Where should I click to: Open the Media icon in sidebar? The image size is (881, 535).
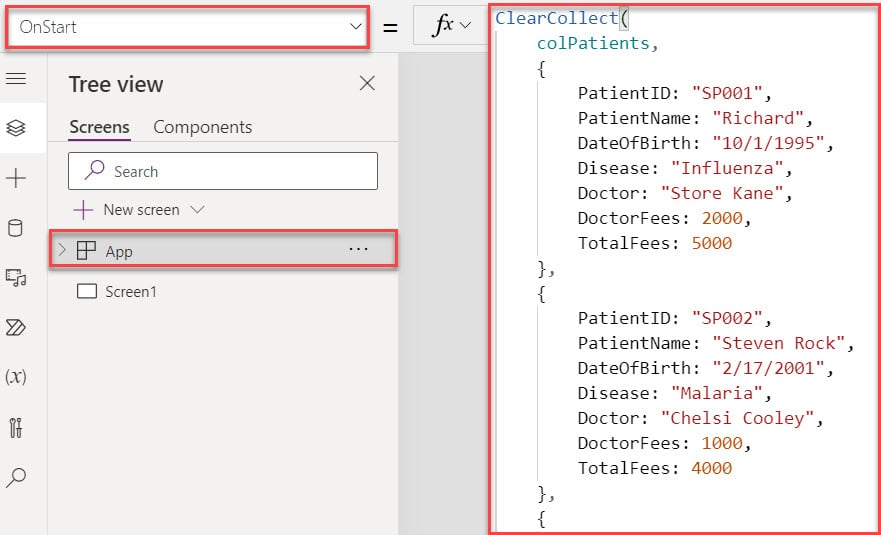click(x=16, y=278)
